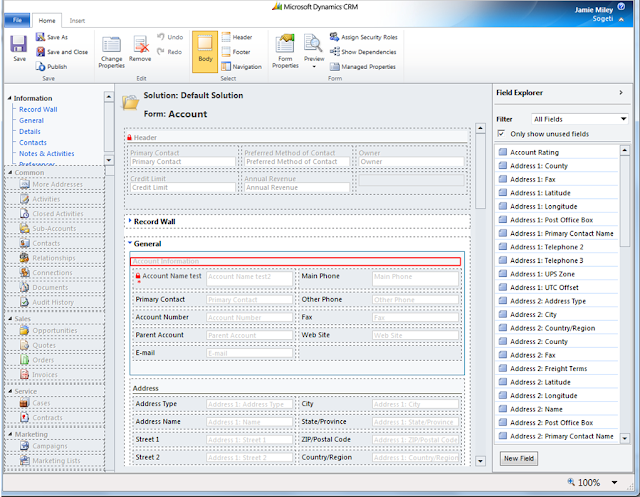Collapse the Common navigation group
Screen dimensions: 640x497
pyautogui.click(x=10, y=173)
